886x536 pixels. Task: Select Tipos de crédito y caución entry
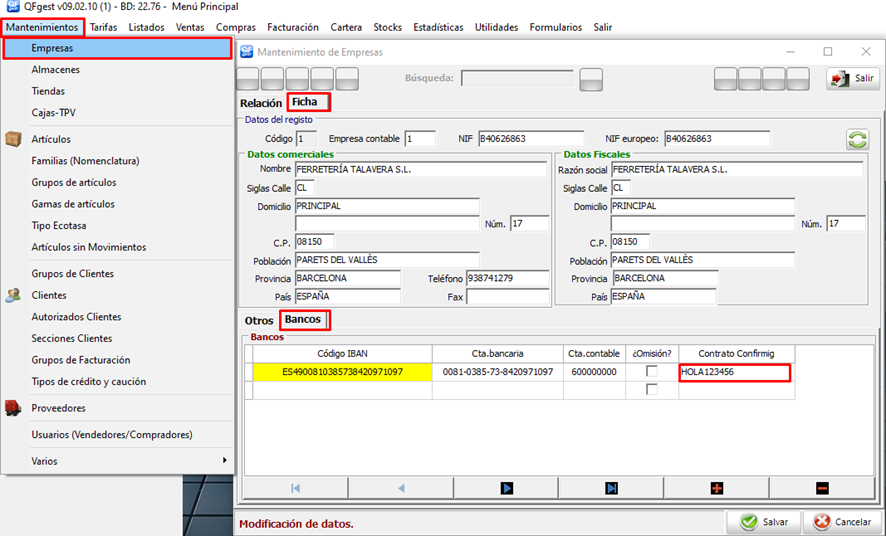point(89,381)
